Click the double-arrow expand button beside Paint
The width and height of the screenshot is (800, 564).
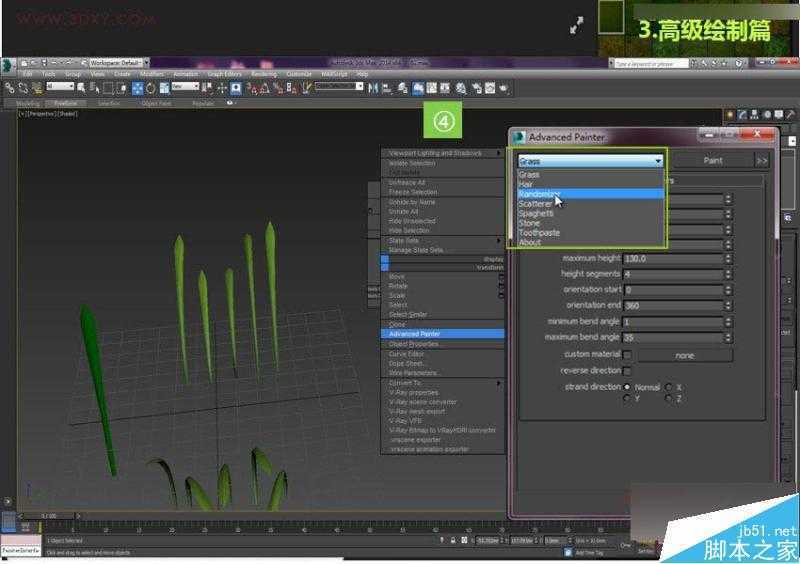762,160
